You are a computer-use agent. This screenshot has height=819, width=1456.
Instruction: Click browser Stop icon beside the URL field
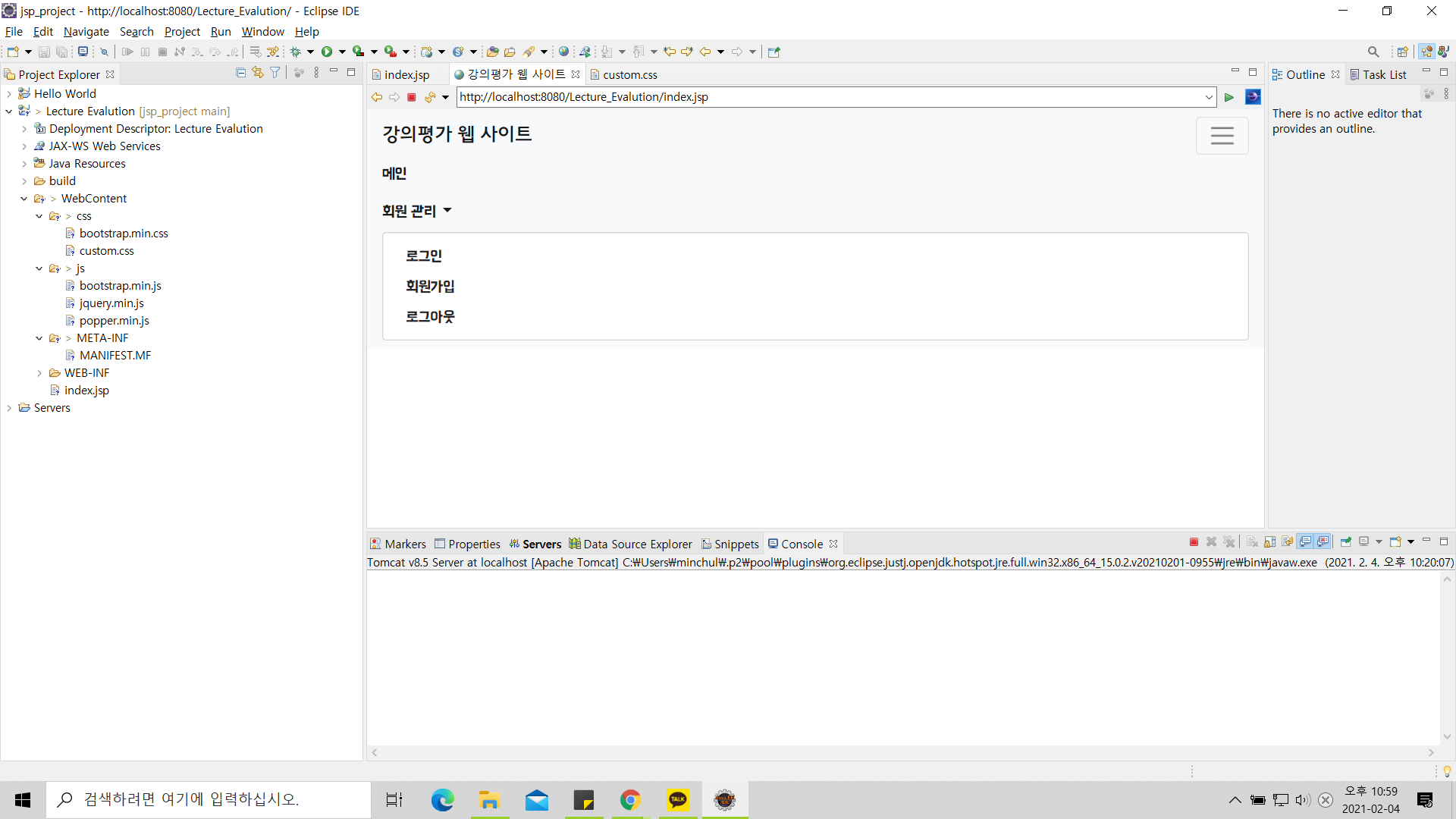(x=412, y=97)
